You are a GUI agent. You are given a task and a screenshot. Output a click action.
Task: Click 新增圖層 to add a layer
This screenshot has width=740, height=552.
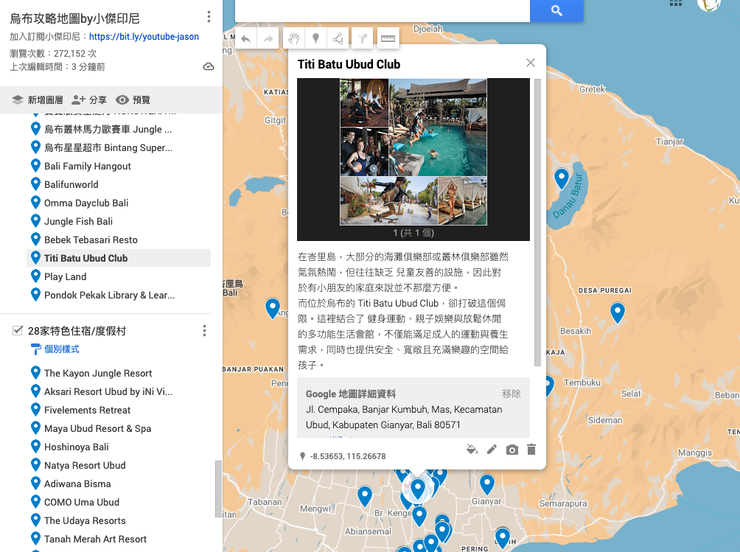(37, 100)
